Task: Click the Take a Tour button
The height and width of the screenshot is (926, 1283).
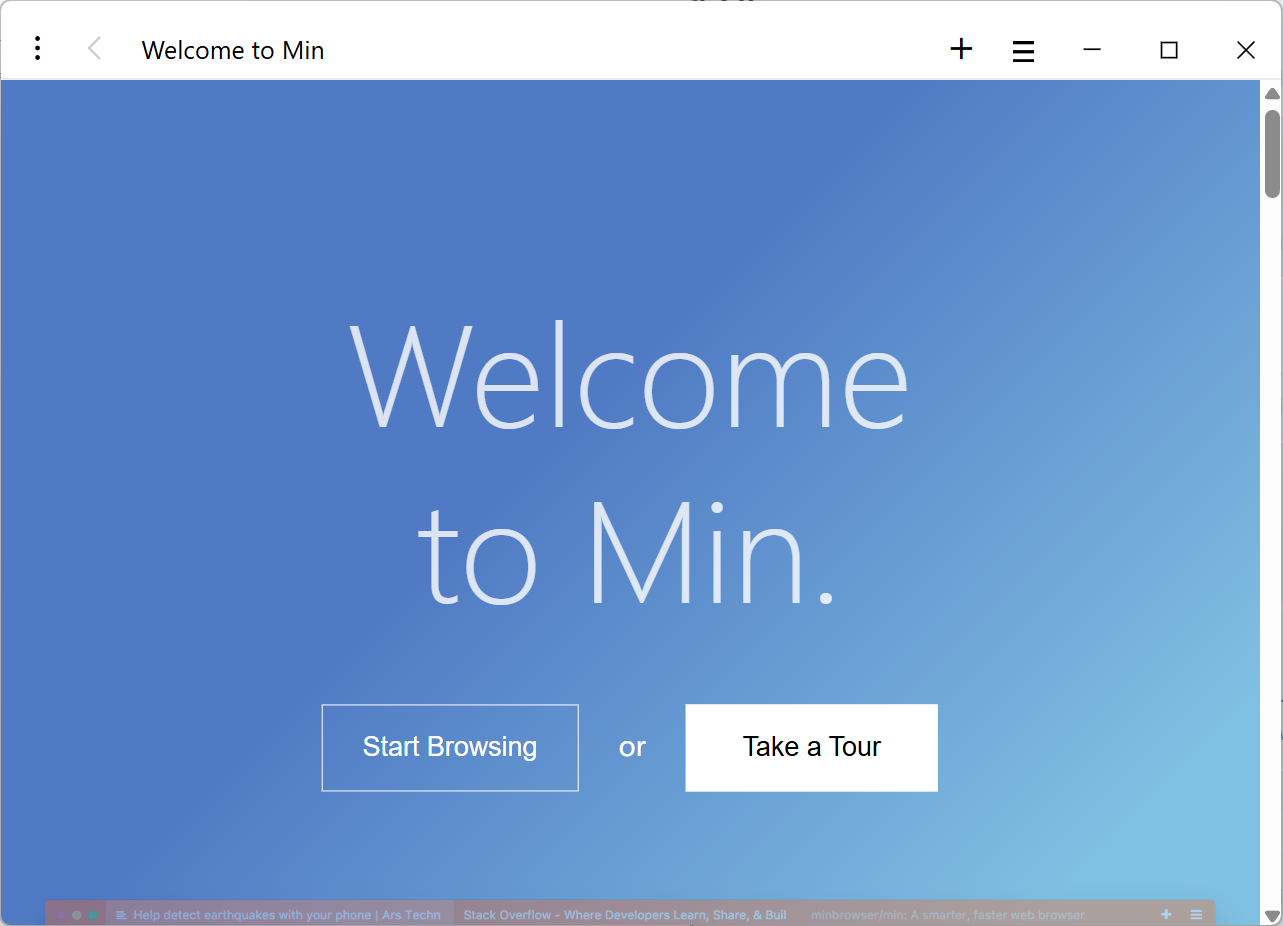Action: tap(811, 747)
